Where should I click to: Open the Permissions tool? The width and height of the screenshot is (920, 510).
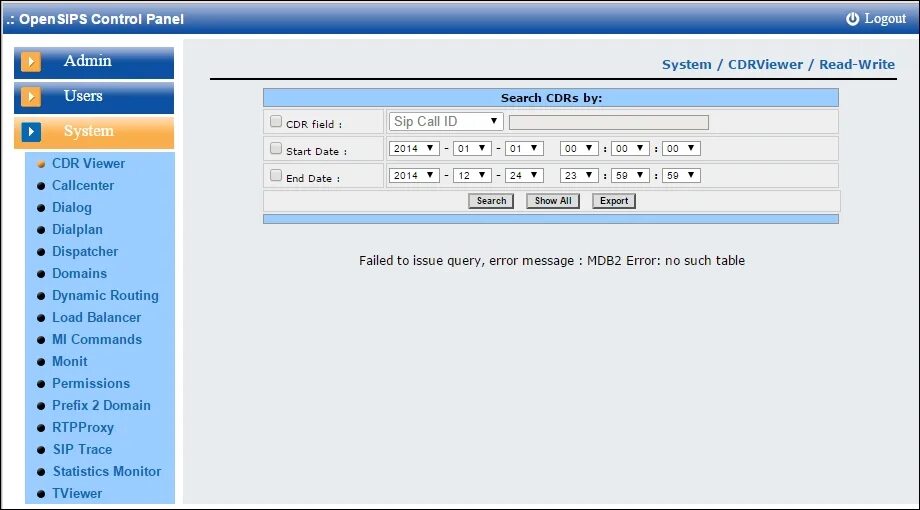pos(91,384)
